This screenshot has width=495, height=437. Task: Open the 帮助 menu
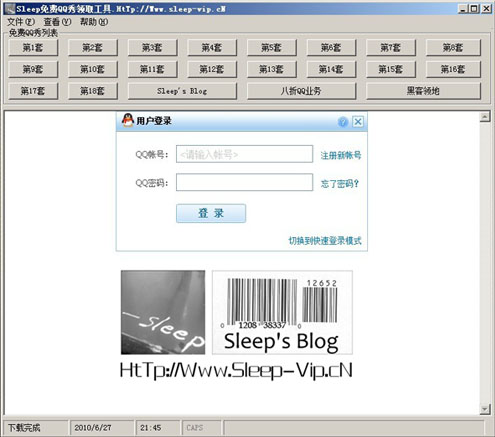tap(94, 22)
